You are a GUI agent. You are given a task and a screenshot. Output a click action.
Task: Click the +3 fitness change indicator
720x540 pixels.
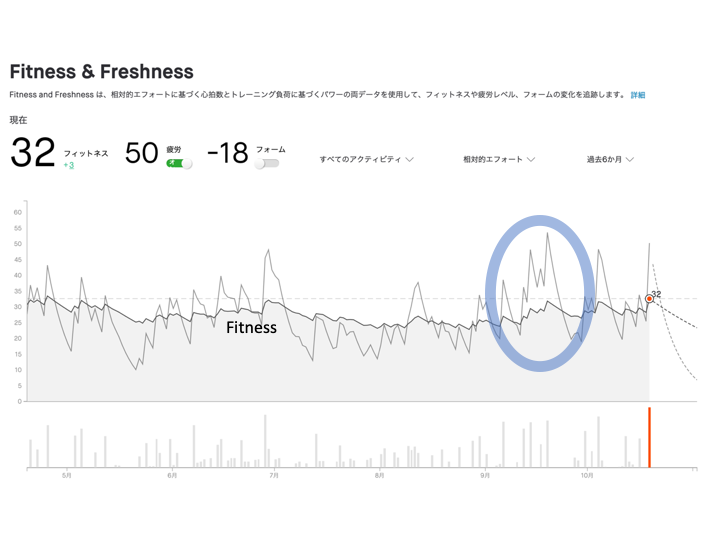pos(69,165)
